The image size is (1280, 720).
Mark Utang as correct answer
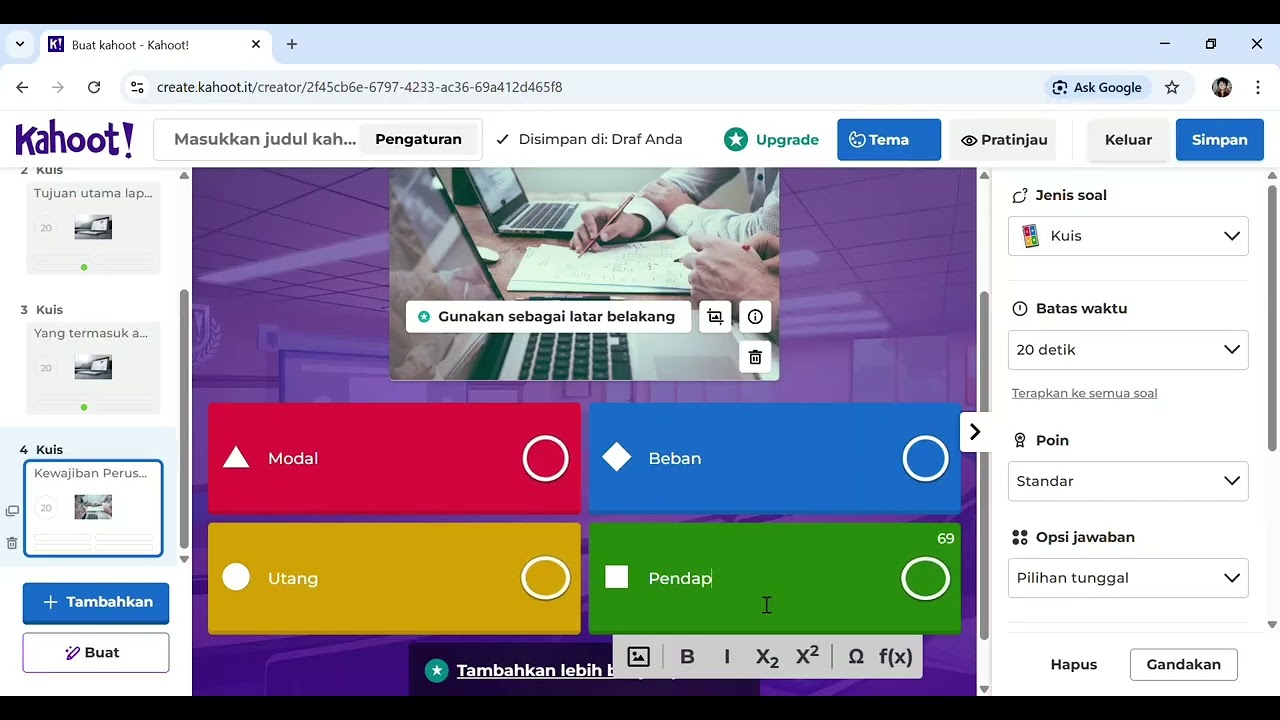pos(546,578)
